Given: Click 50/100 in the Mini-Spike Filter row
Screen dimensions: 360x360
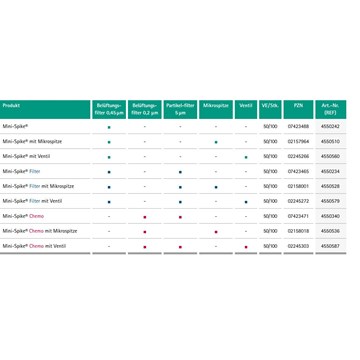Looking at the screenshot, I should pyautogui.click(x=270, y=171).
